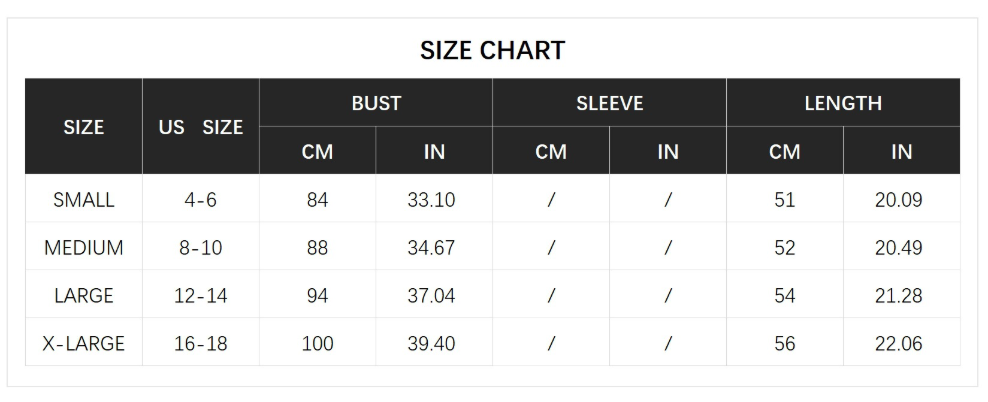The width and height of the screenshot is (988, 402).
Task: Click the IN subheader under LENGTH
Action: 901,152
